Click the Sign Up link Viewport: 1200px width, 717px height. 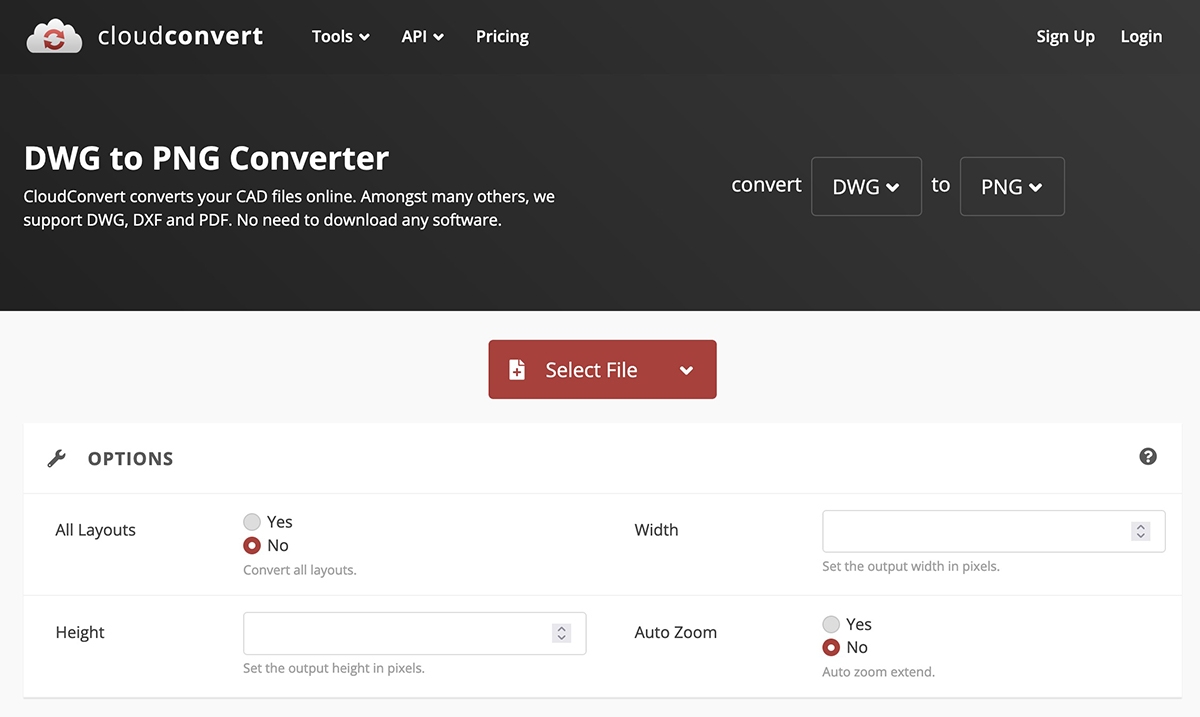(x=1065, y=37)
